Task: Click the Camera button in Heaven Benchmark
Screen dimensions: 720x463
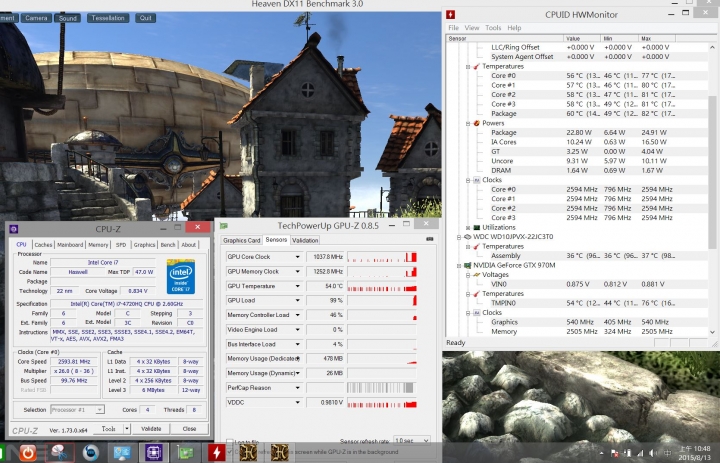Action: 36,18
